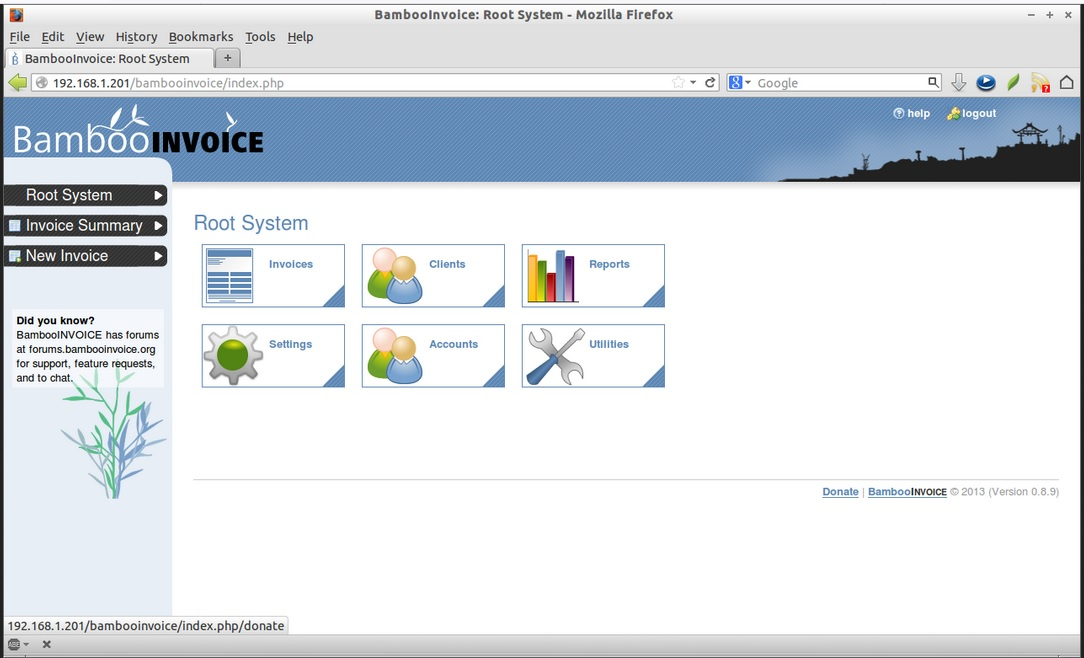Bookmark this page with the star icon
The width and height of the screenshot is (1084, 658).
click(x=678, y=83)
